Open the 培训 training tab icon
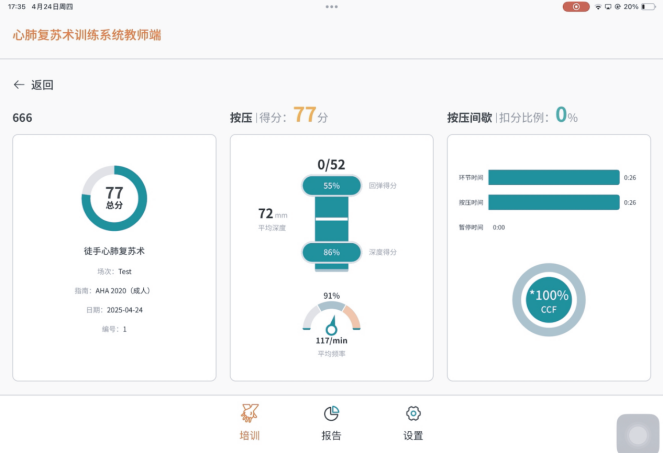The image size is (664, 454). pos(249,413)
